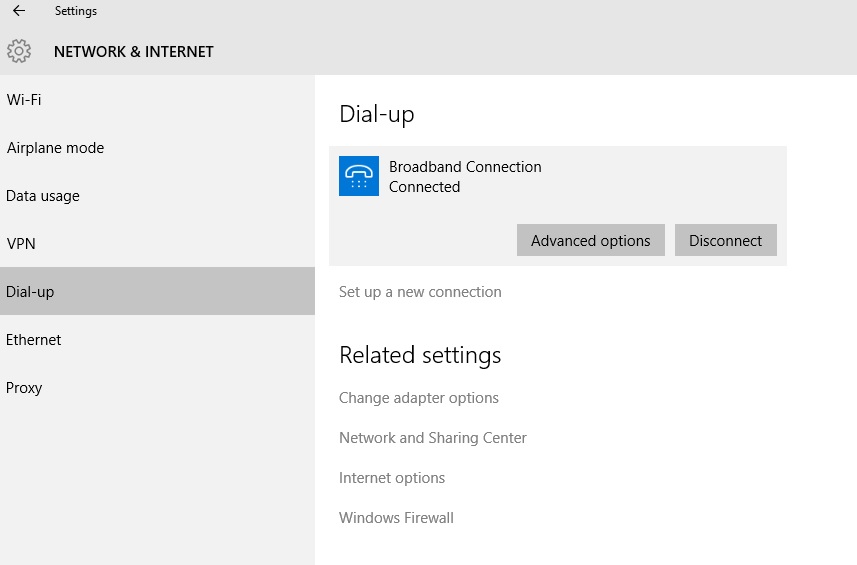Set up a new connection
The width and height of the screenshot is (857, 565).
420,292
